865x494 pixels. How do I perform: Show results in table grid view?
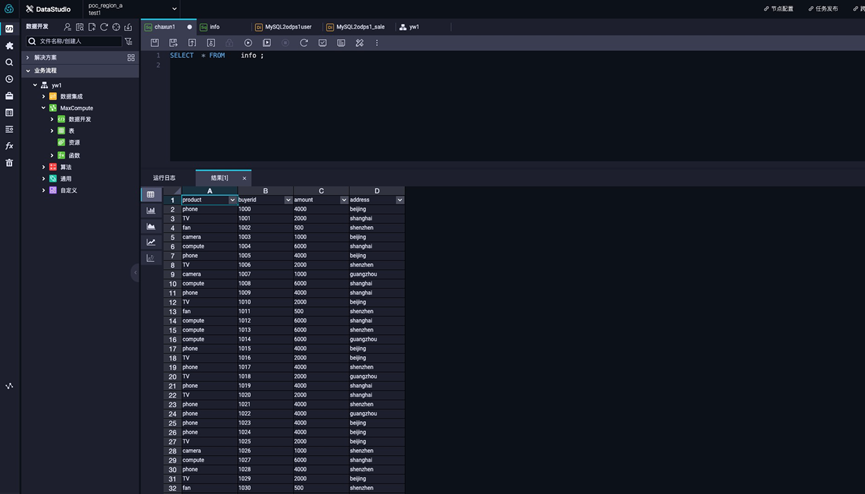click(151, 194)
